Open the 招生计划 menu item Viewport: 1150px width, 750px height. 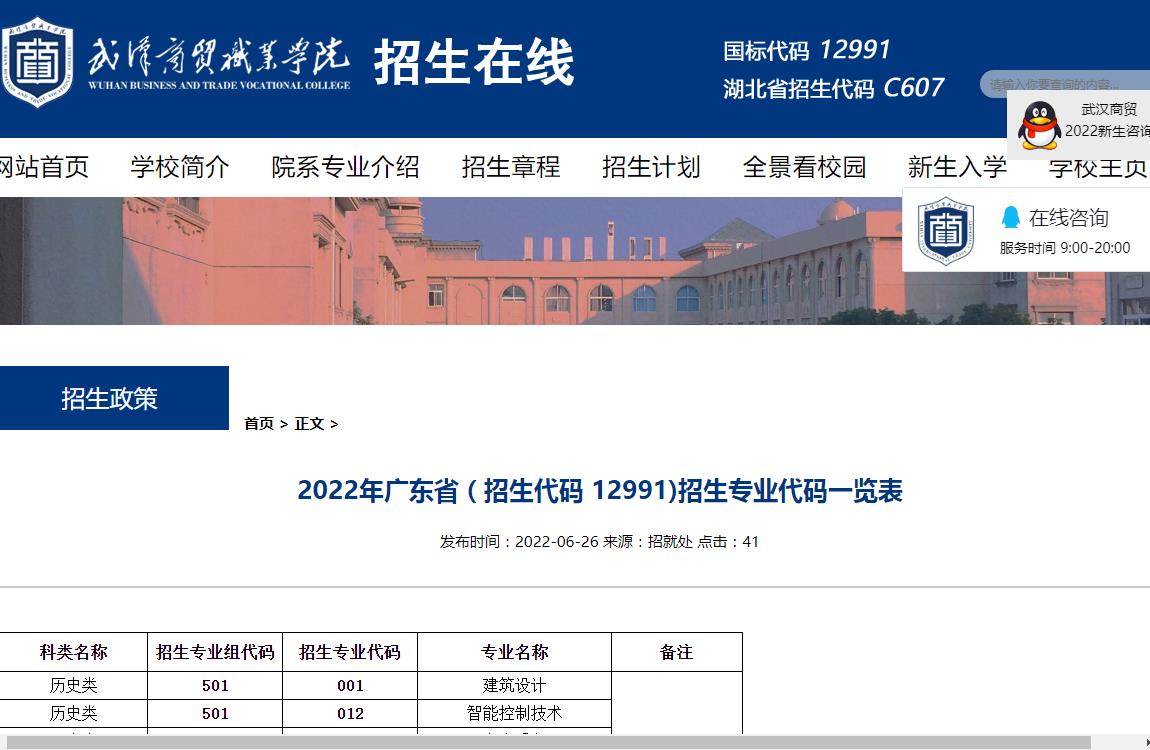(x=651, y=167)
